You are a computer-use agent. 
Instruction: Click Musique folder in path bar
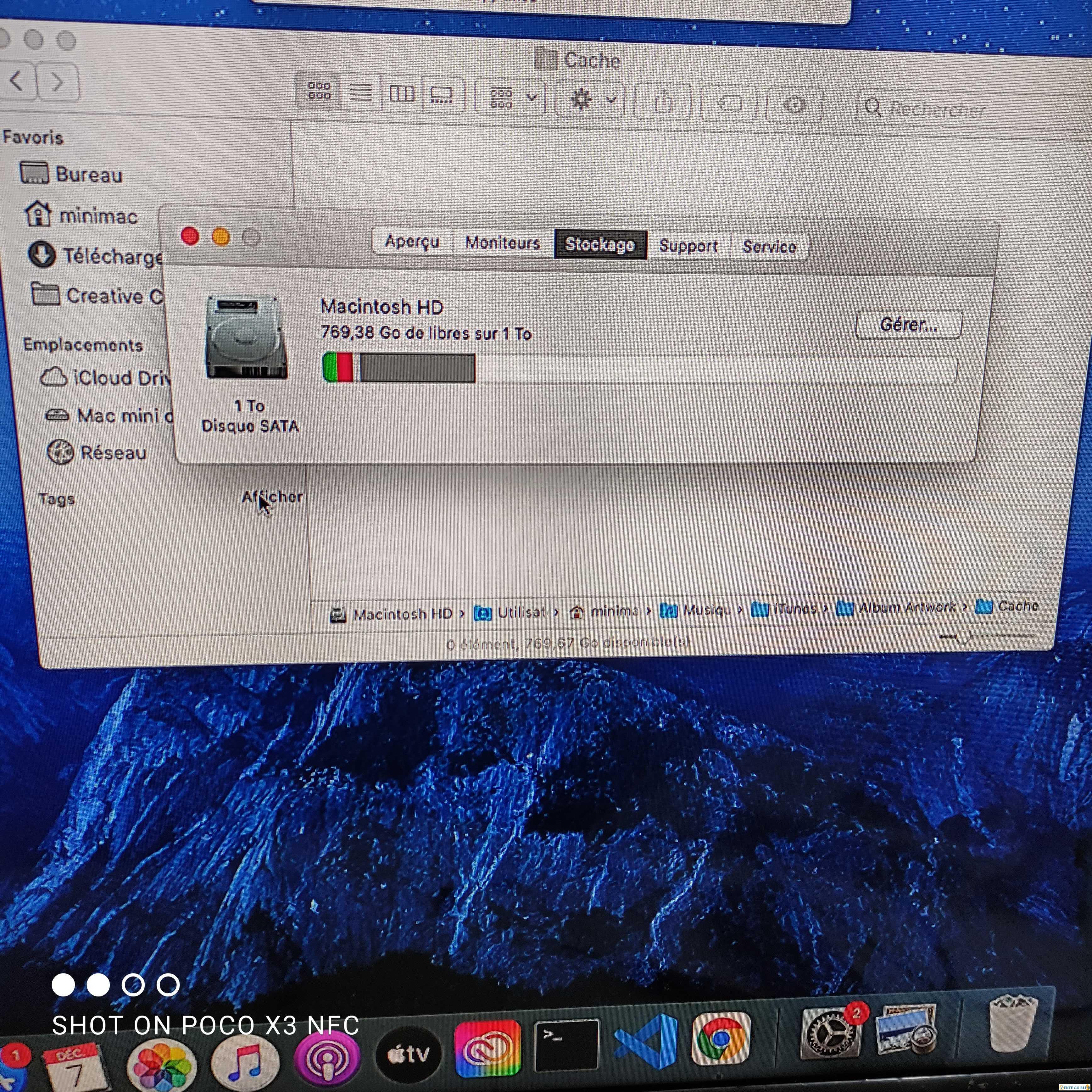(696, 610)
